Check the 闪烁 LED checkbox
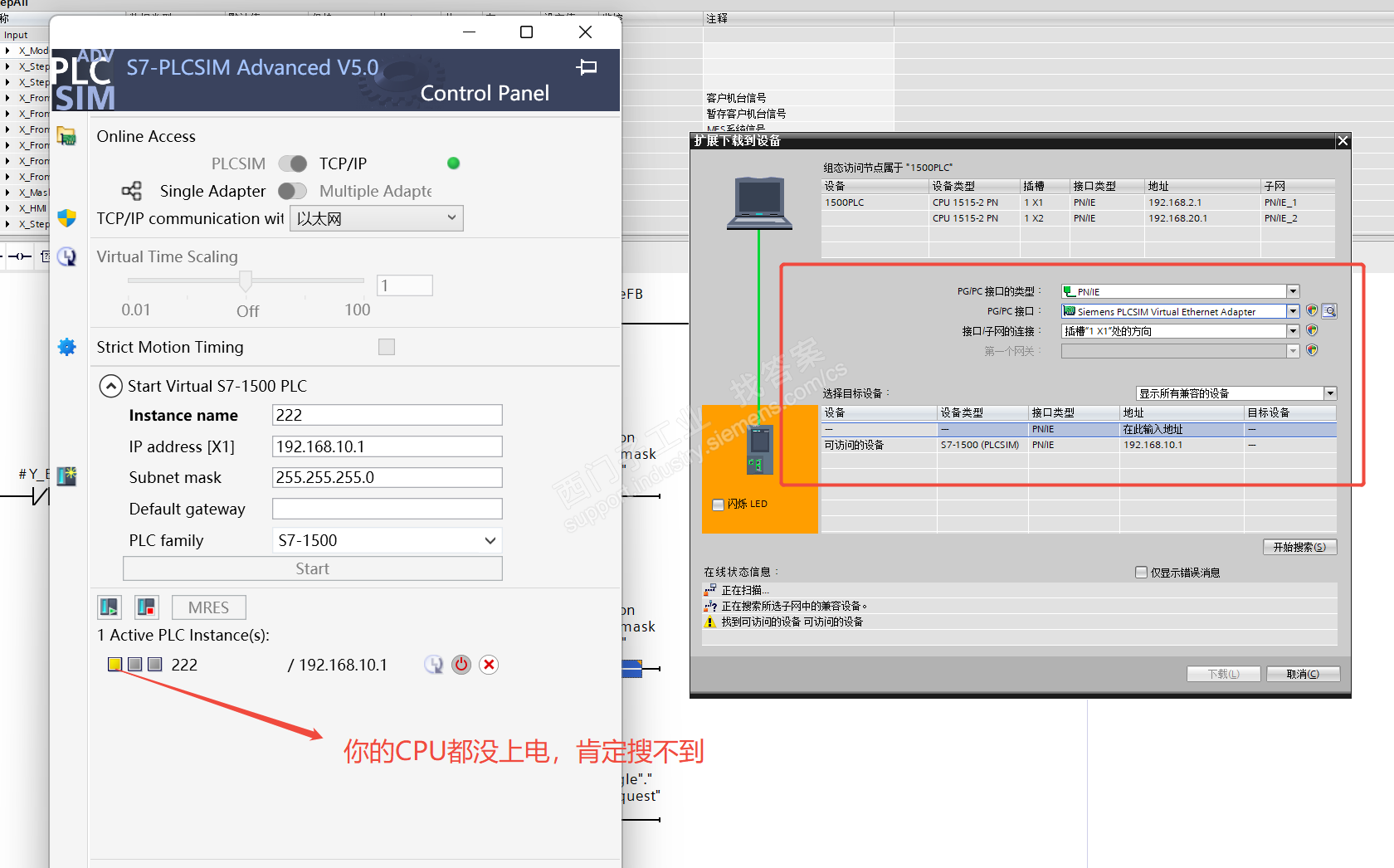The width and height of the screenshot is (1394, 868). click(x=719, y=504)
